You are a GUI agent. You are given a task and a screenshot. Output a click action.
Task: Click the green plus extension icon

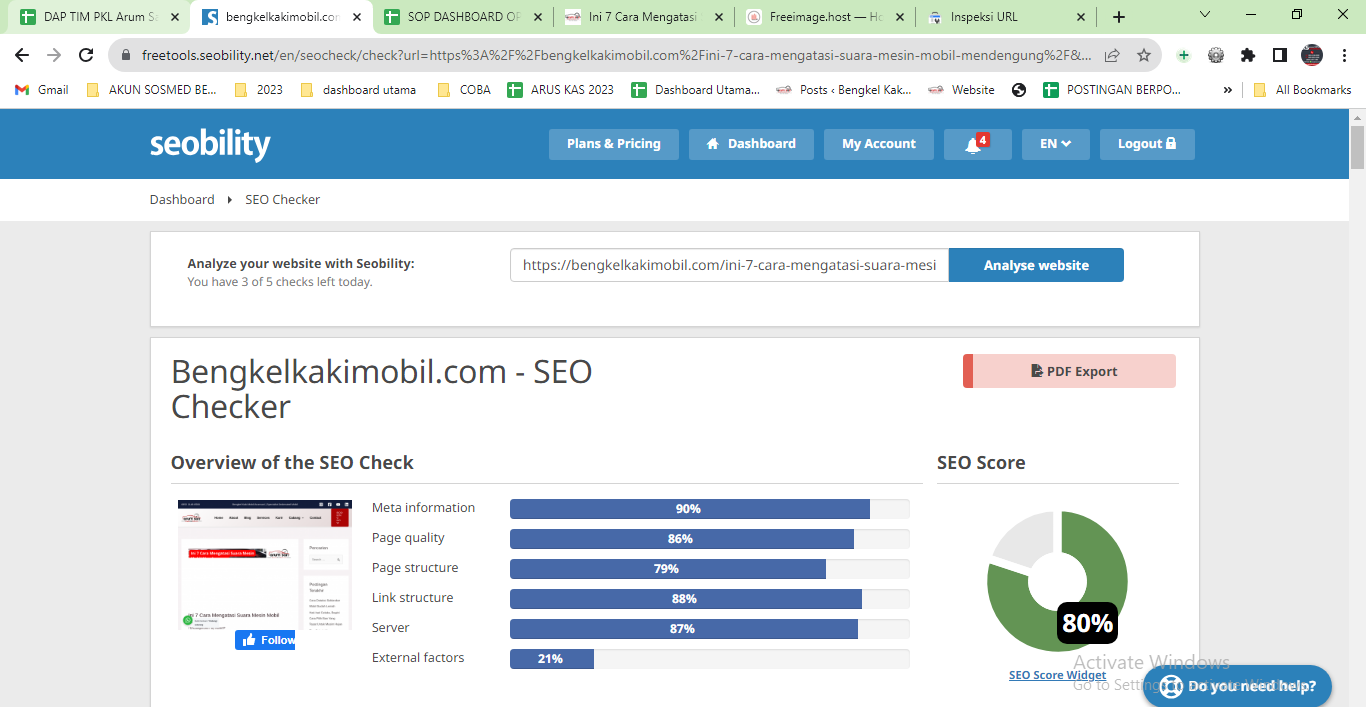click(x=1184, y=55)
